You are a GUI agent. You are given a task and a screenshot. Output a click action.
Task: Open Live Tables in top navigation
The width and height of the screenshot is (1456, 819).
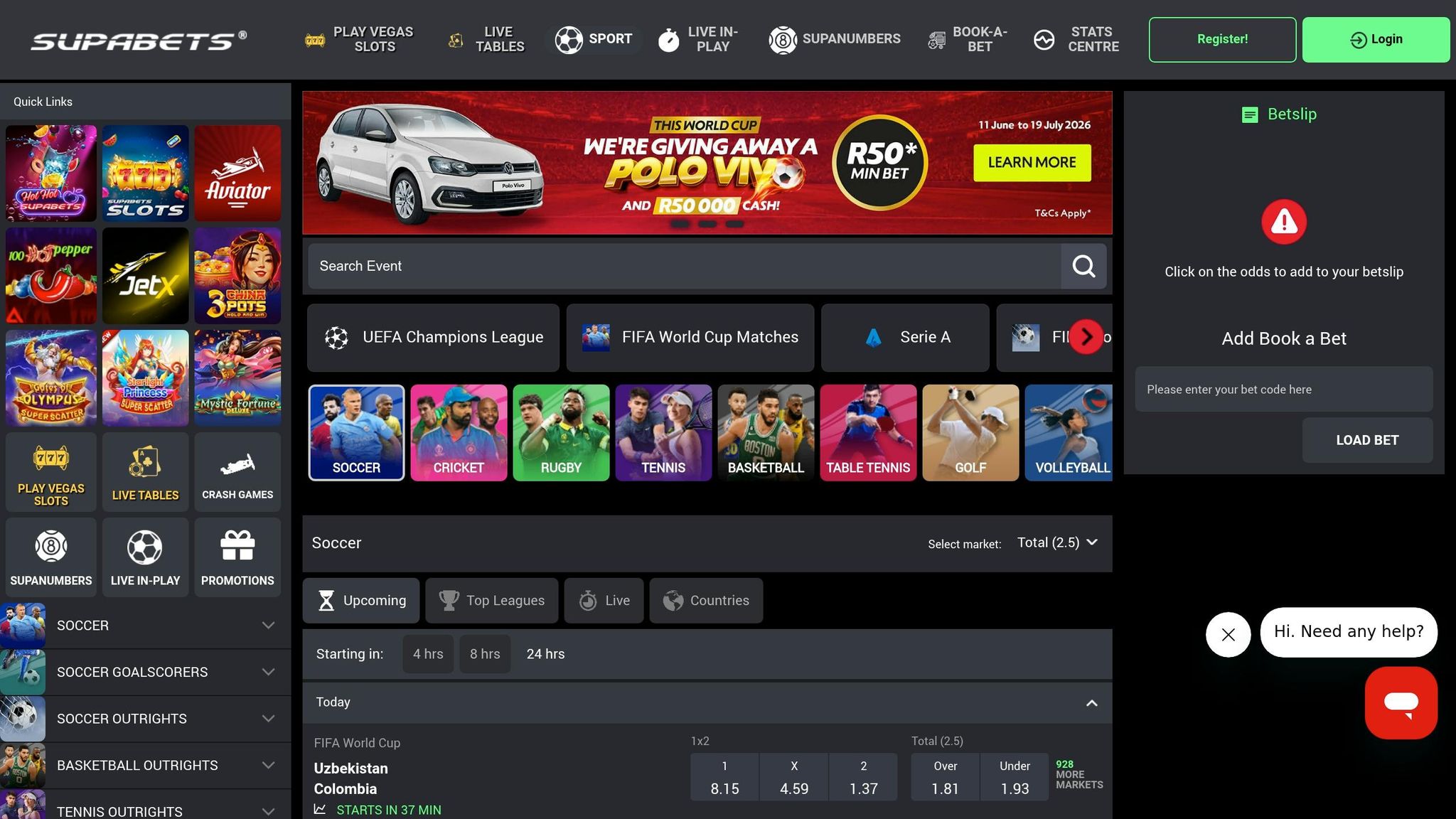coord(488,39)
